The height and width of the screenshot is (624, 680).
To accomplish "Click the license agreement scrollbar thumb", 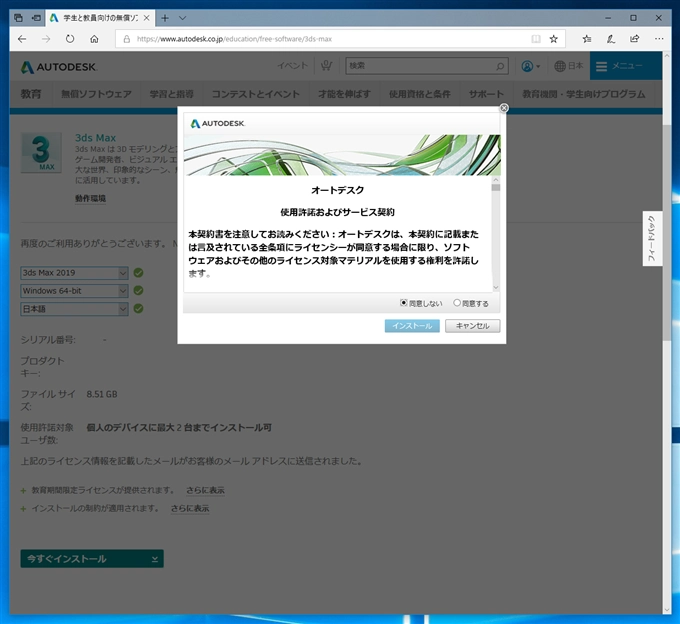I will [x=496, y=188].
